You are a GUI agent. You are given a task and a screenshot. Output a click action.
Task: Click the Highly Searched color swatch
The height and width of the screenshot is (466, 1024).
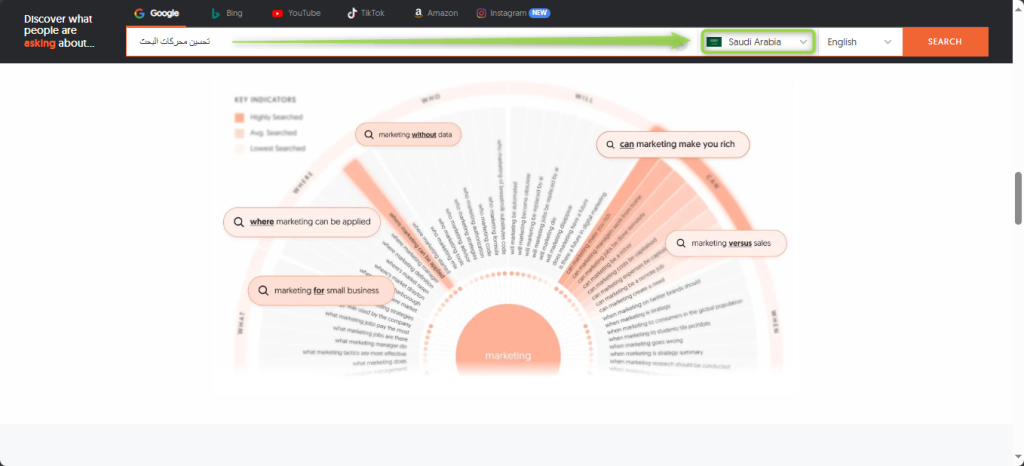(240, 117)
